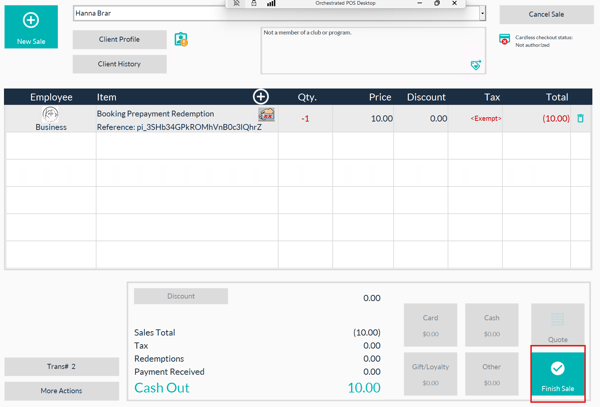Image resolution: width=600 pixels, height=407 pixels.
Task: Open Client Profile
Action: (119, 40)
